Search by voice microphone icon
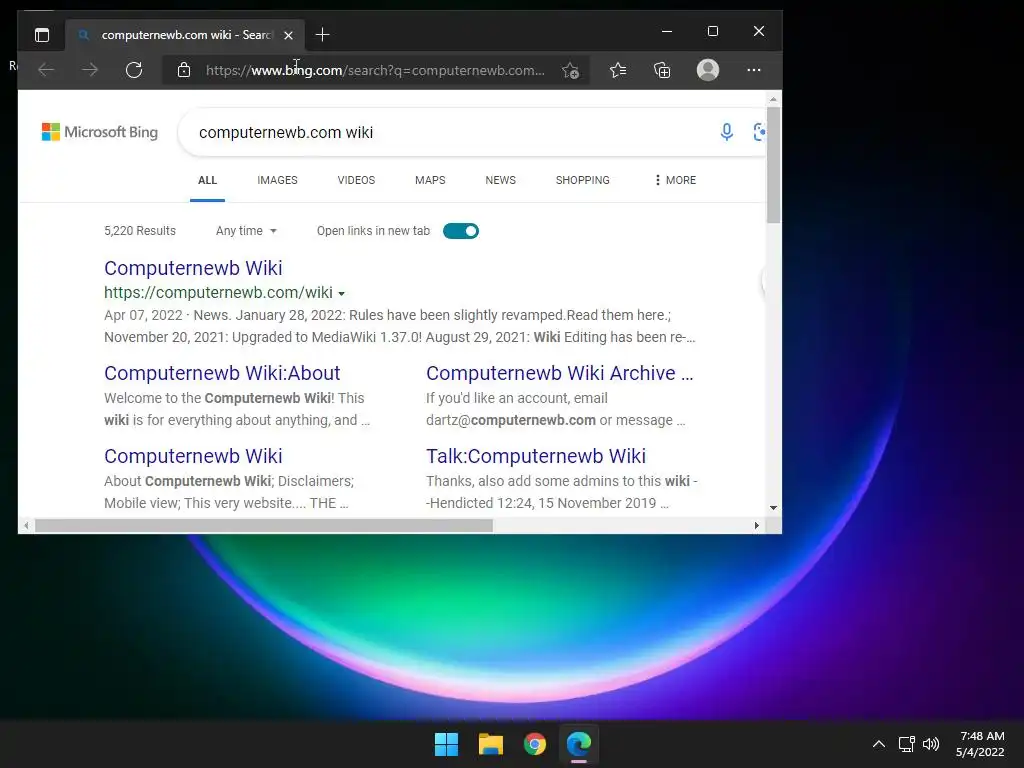Screen dimensions: 1024x768 (726, 132)
